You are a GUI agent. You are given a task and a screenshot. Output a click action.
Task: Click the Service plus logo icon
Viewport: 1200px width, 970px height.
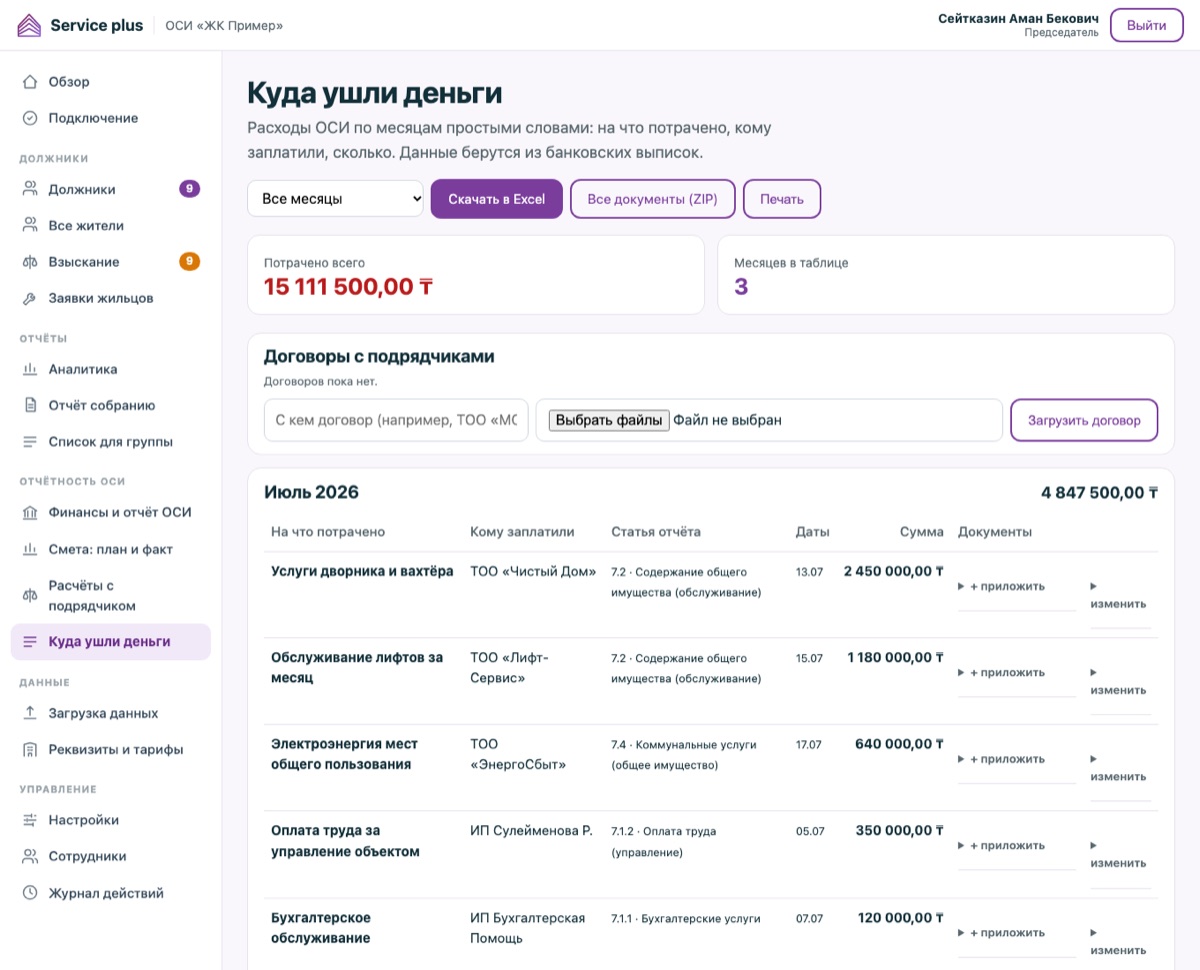coord(29,25)
